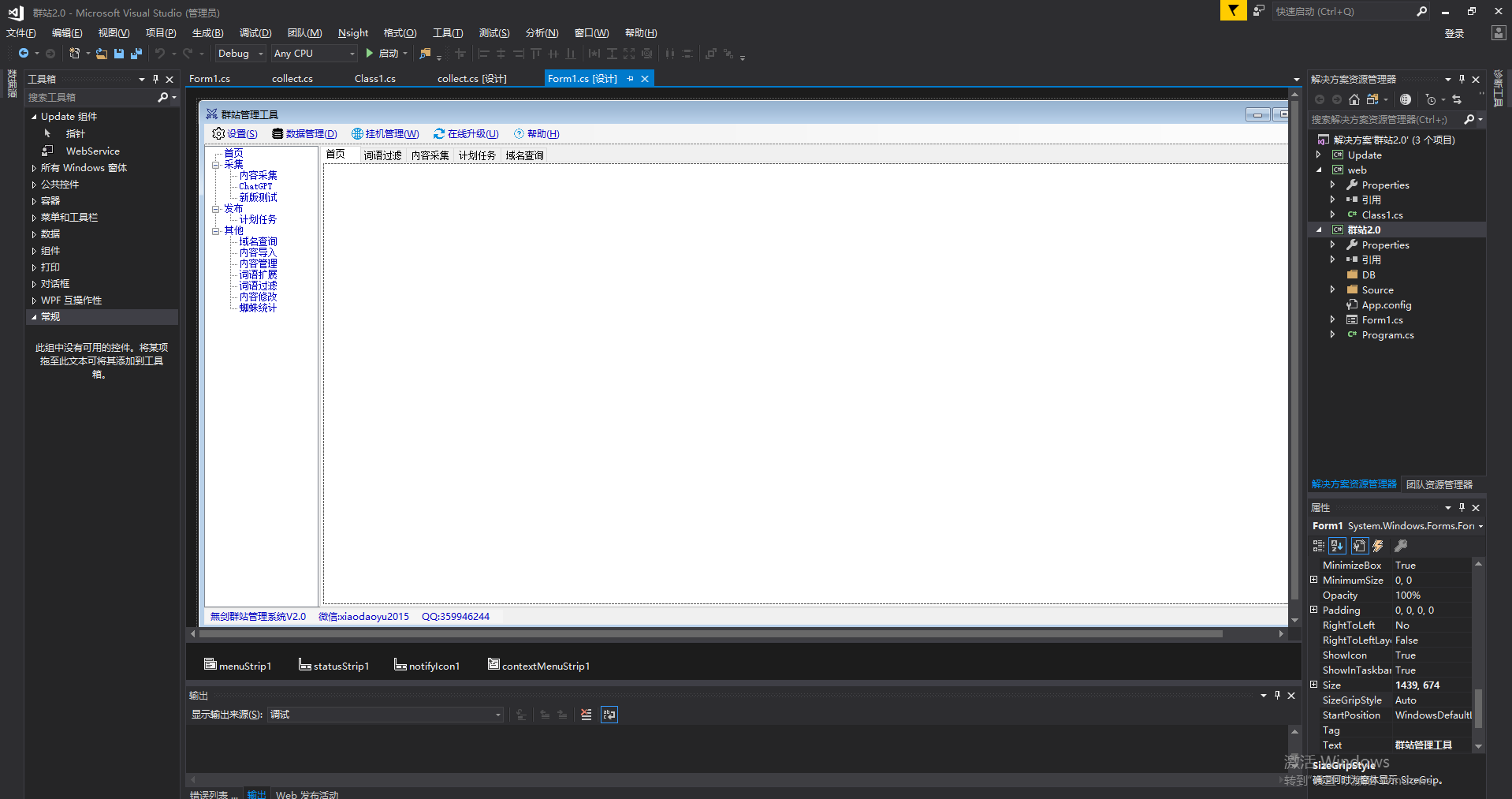Toggle alphabetical sorting in Properties panel
This screenshot has width=1512, height=799.
(1337, 546)
